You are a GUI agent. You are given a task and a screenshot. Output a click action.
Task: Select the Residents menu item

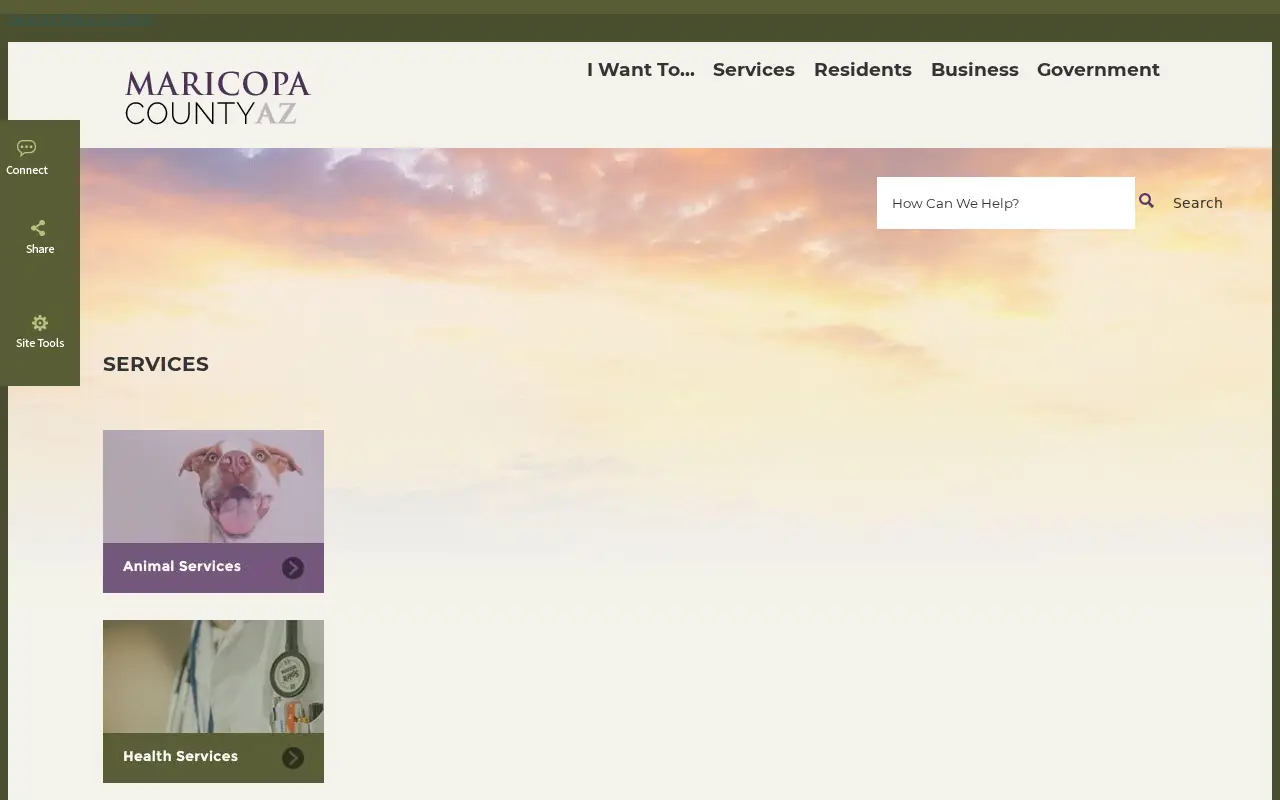click(x=863, y=70)
